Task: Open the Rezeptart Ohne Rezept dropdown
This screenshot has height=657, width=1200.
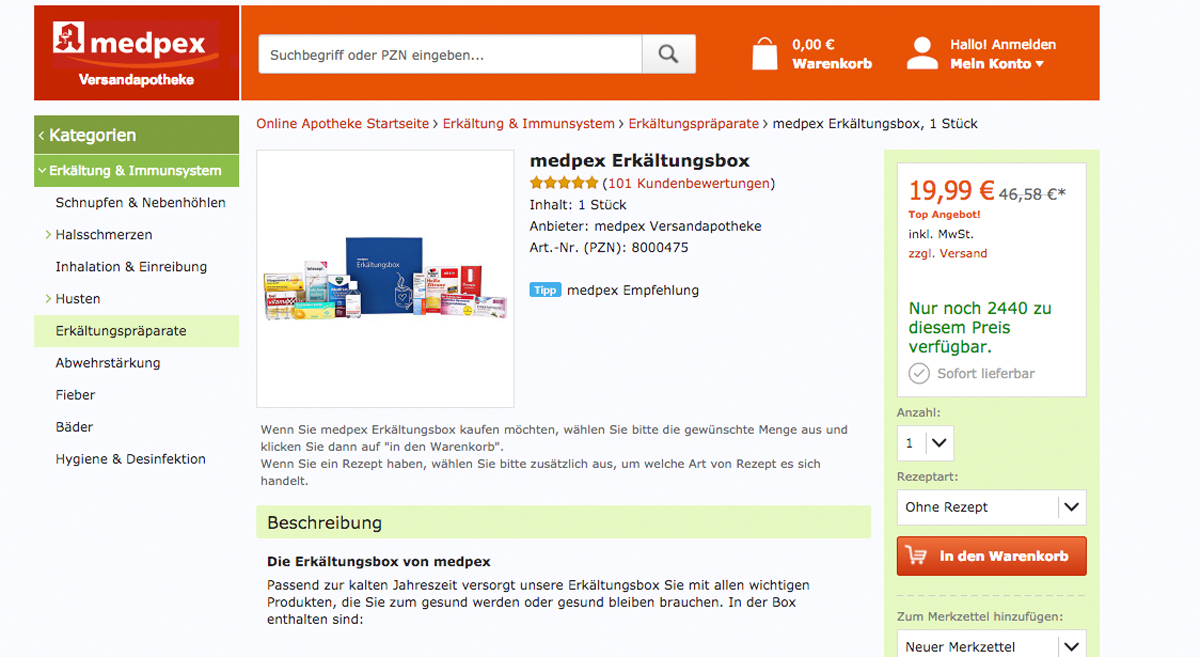Action: coord(991,507)
